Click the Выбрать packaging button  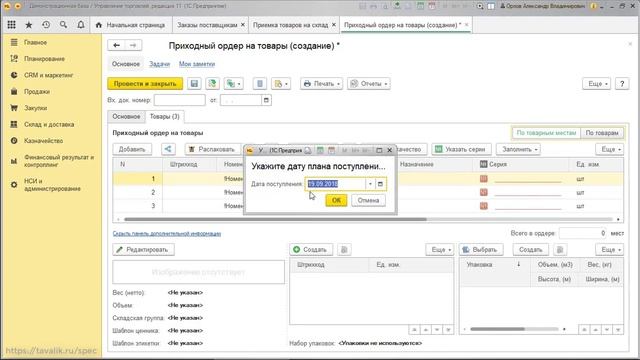(481, 250)
